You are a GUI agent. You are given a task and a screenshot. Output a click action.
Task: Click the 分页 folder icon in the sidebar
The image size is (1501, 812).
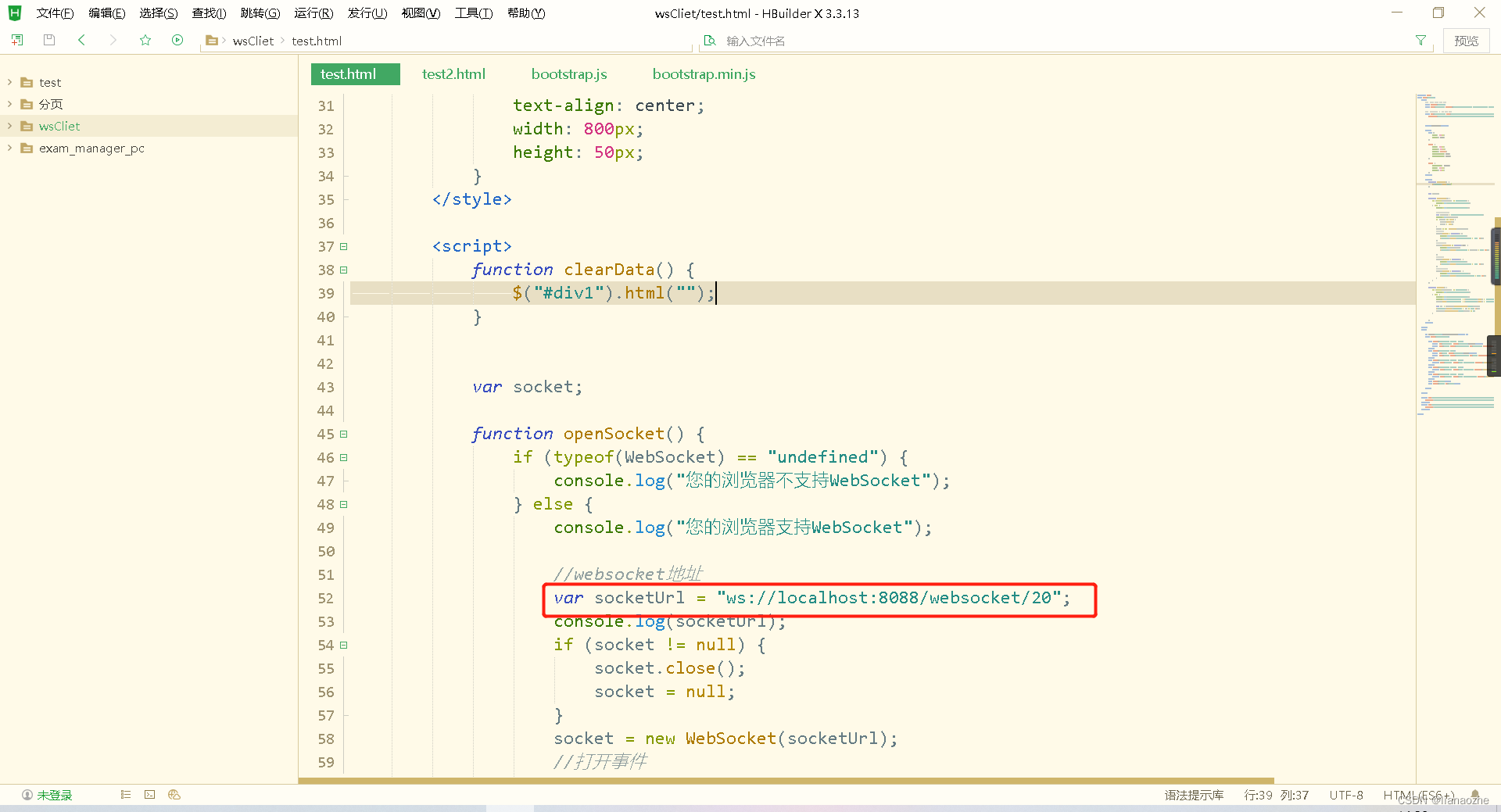27,104
